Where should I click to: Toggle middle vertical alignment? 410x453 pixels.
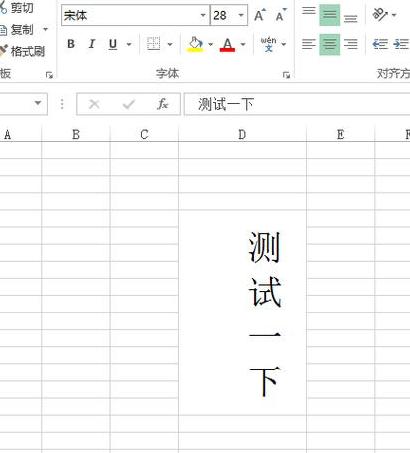330,15
